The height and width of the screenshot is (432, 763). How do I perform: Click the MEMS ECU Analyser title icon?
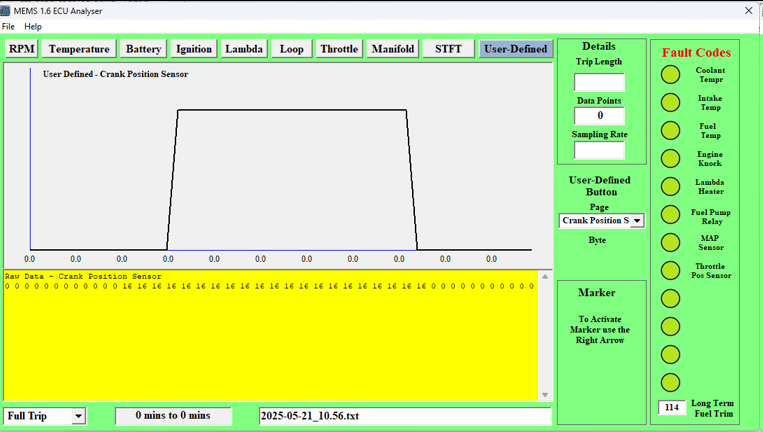pos(5,11)
